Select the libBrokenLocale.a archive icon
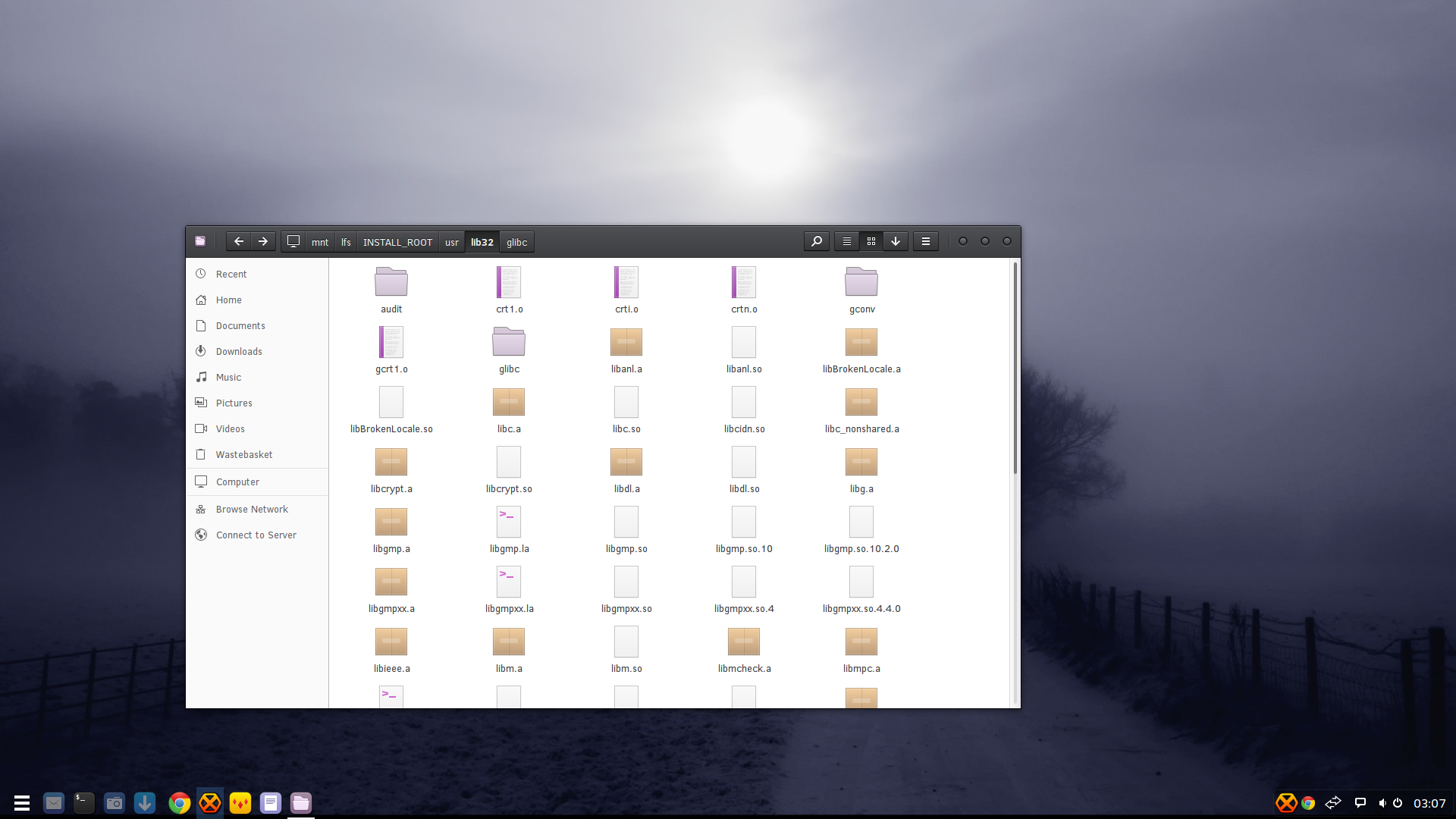The height and width of the screenshot is (819, 1456). 861,342
